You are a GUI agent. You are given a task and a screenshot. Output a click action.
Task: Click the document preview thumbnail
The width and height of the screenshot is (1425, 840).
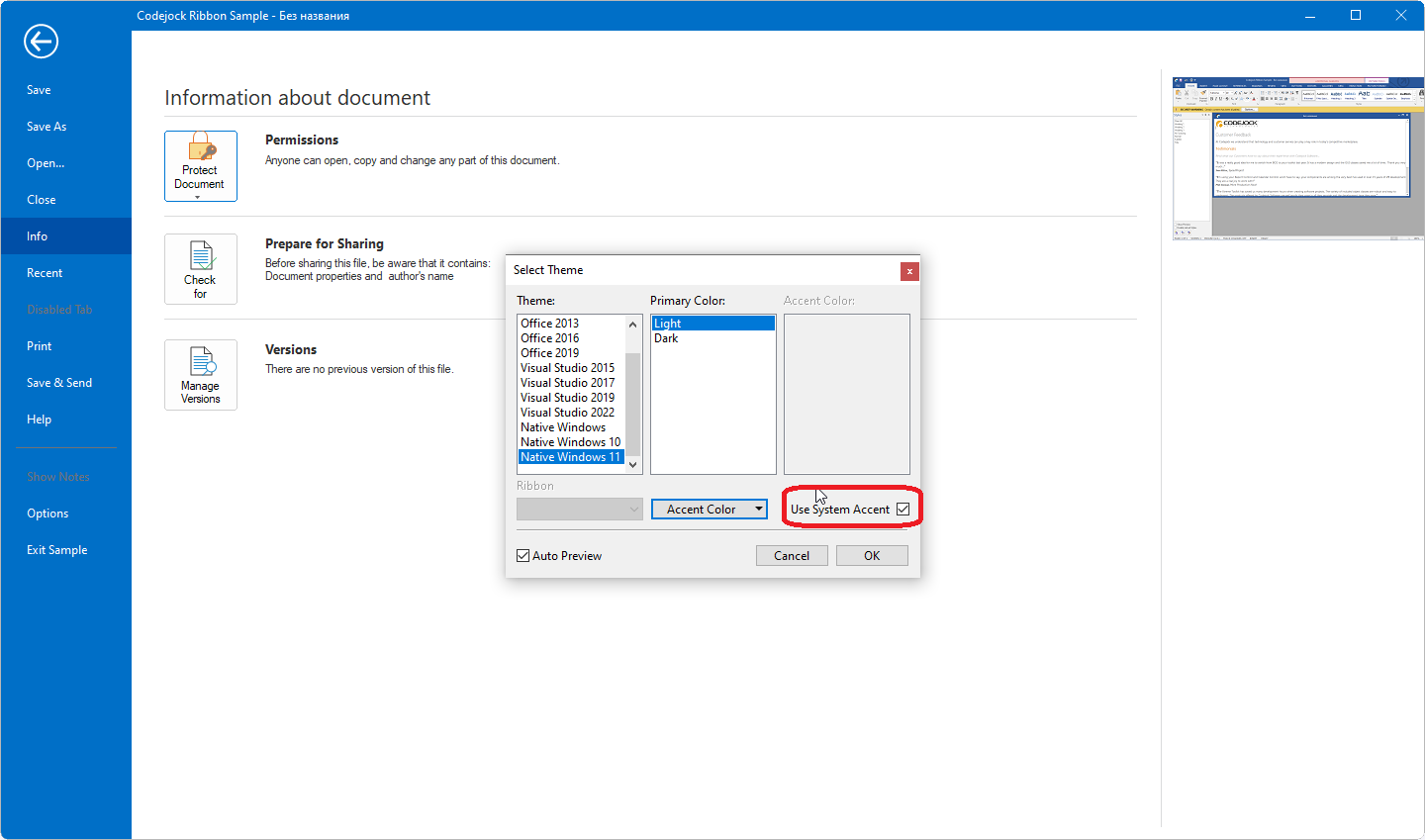coord(1297,158)
